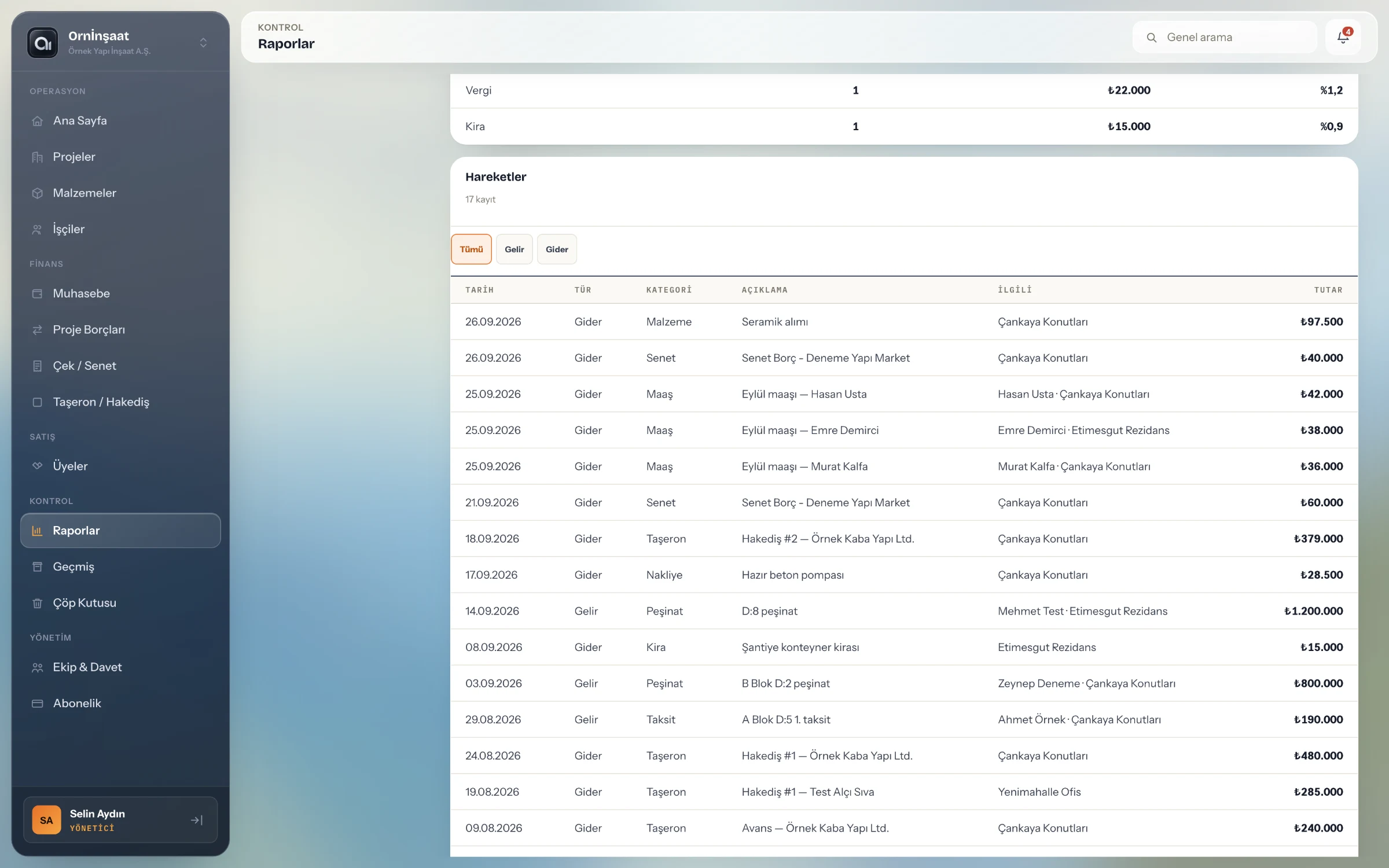Expand the company switcher chevron
Screen dimensions: 1389x868
click(x=203, y=43)
